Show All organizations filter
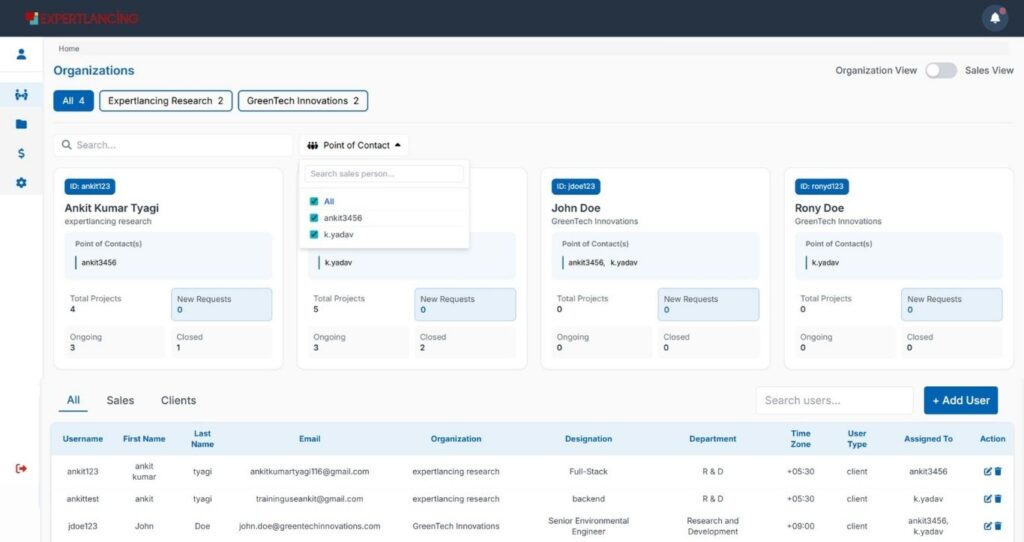This screenshot has height=542, width=1024. [74, 101]
